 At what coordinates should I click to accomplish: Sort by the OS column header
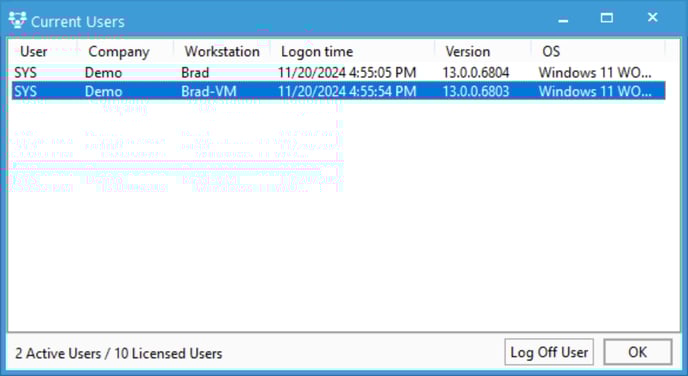pyautogui.click(x=551, y=52)
